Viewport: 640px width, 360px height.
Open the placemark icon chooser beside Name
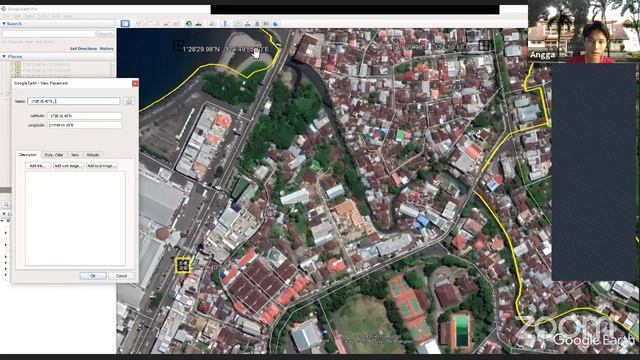(x=129, y=101)
